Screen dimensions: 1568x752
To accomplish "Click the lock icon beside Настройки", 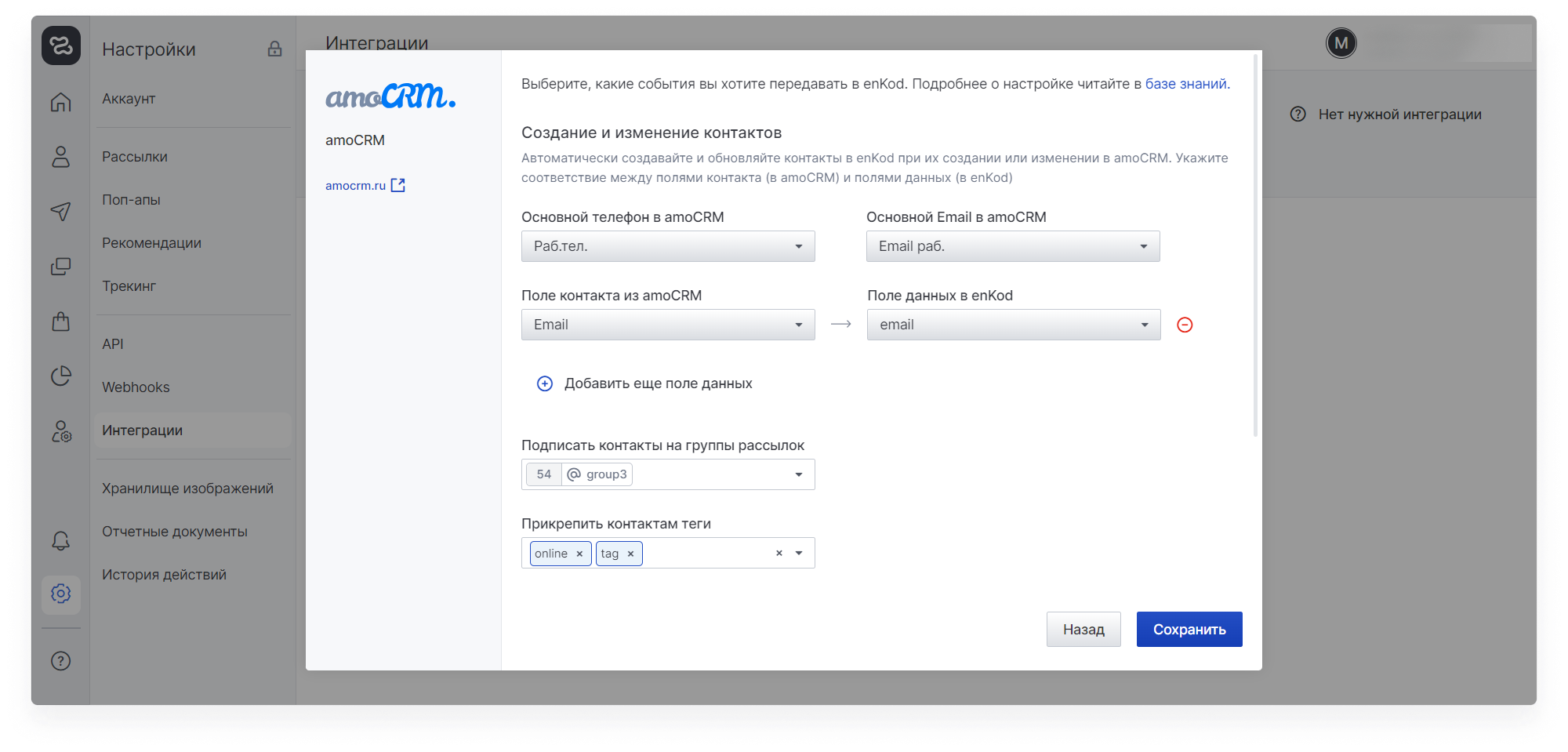I will [274, 49].
